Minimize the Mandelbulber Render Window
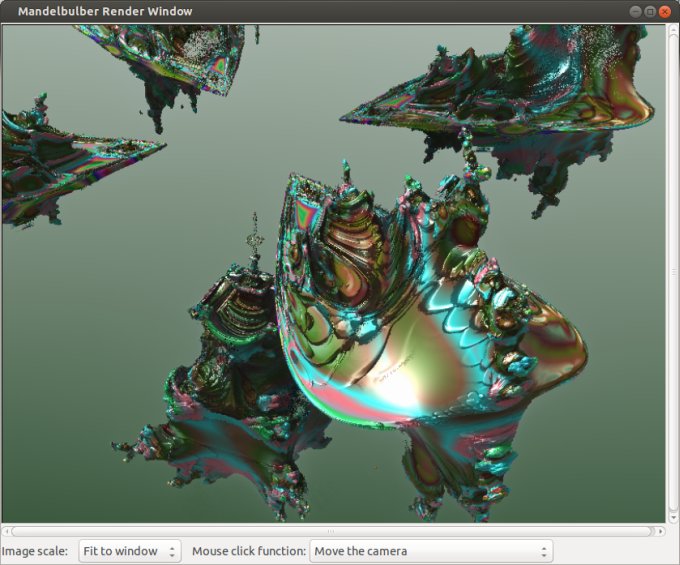This screenshot has width=680, height=565. click(636, 11)
